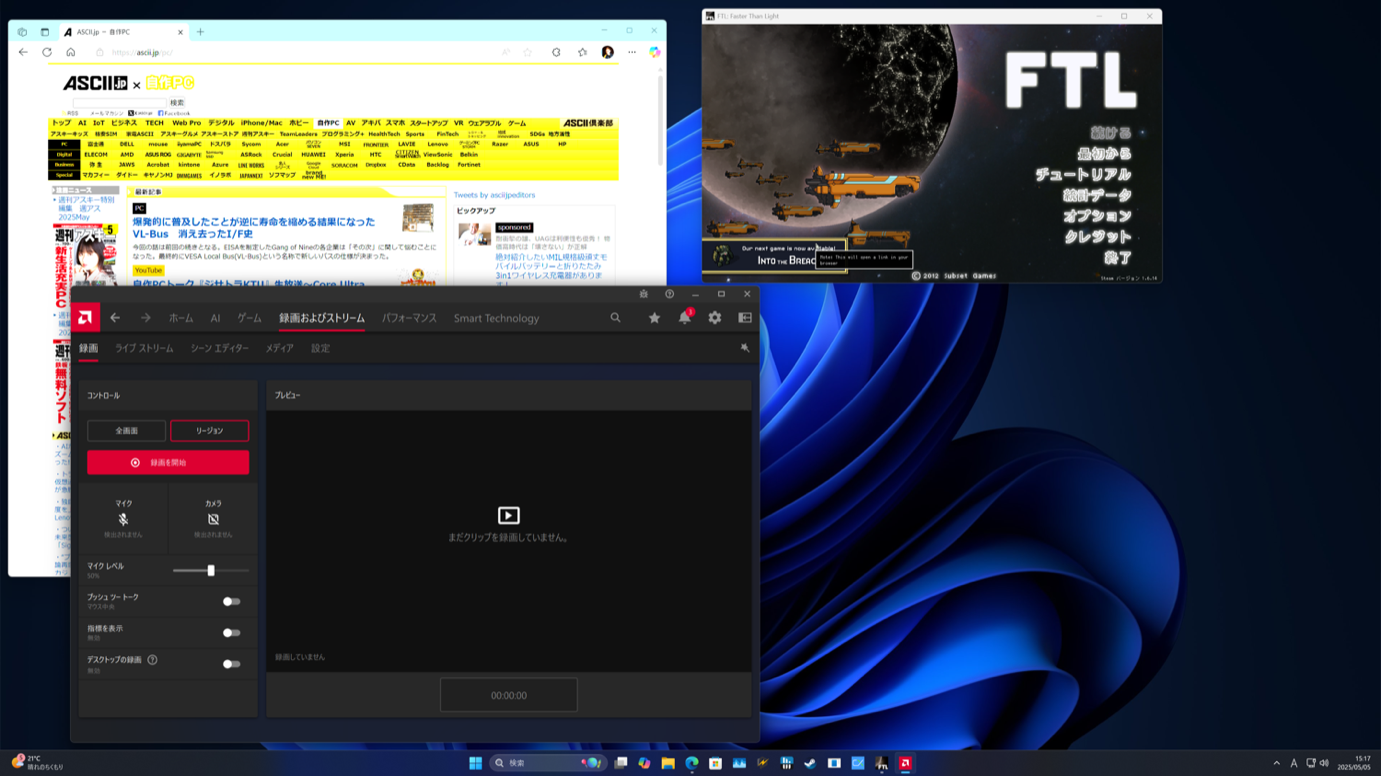1381x776 pixels.
Task: Open the AMD notifications bell
Action: 685,318
